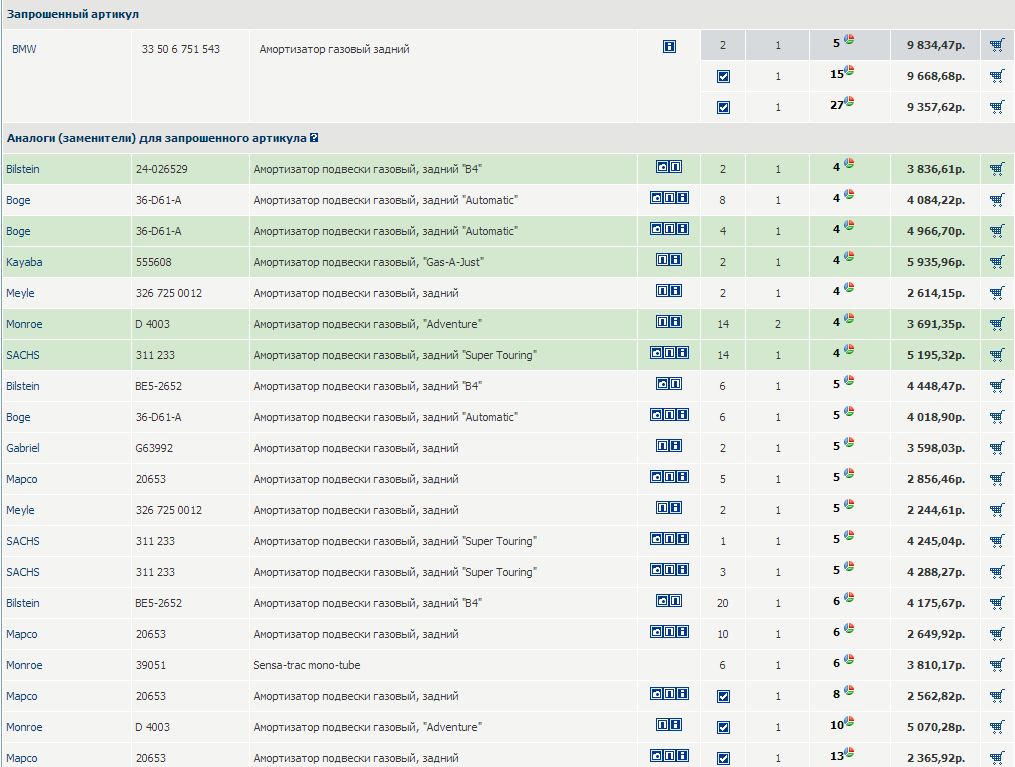Add Monroe D 4003 at 5 070,28р. to cart
This screenshot has height=767, width=1015.
pos(997,727)
